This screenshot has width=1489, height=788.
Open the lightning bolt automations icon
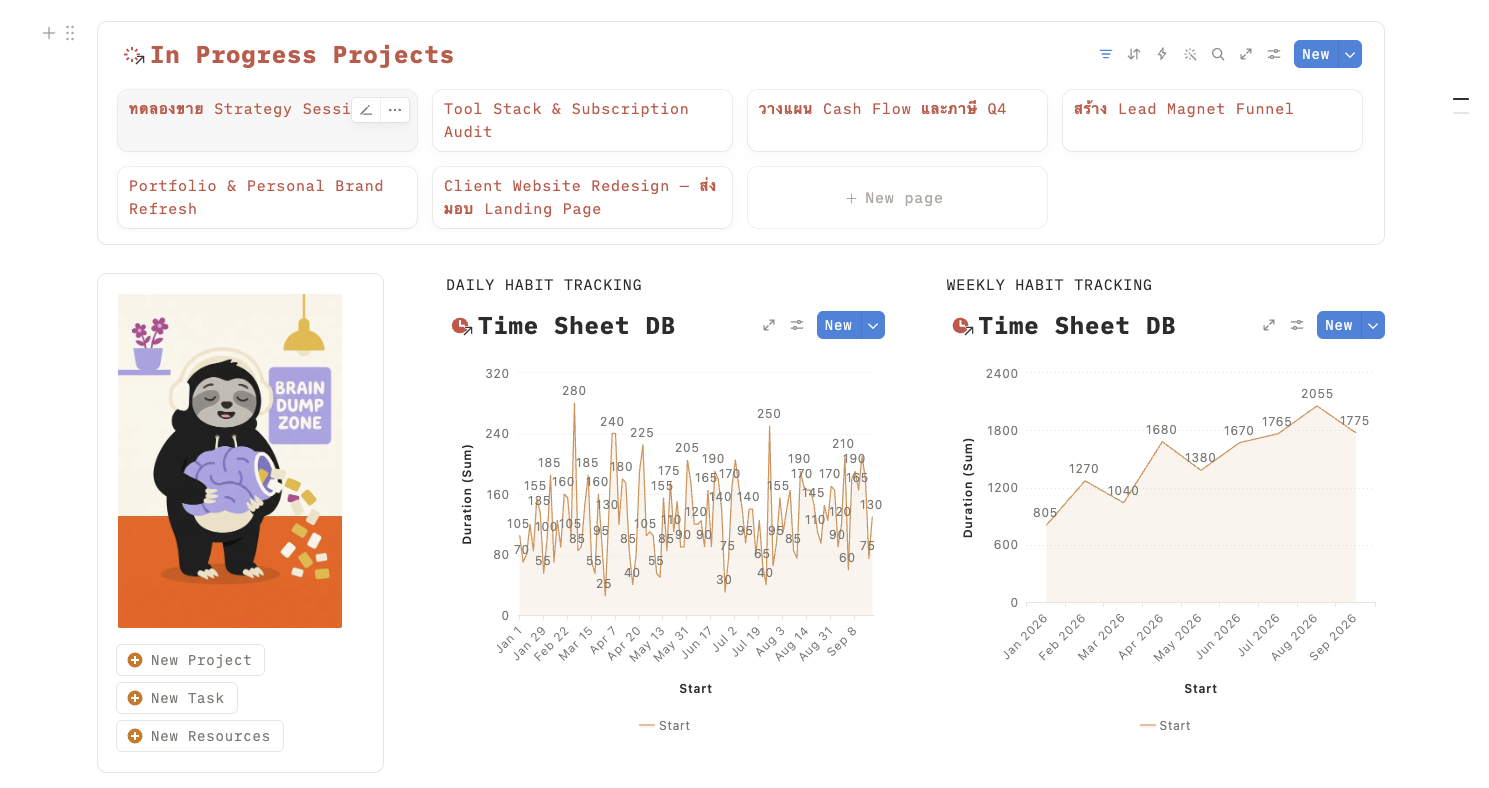[x=1162, y=54]
